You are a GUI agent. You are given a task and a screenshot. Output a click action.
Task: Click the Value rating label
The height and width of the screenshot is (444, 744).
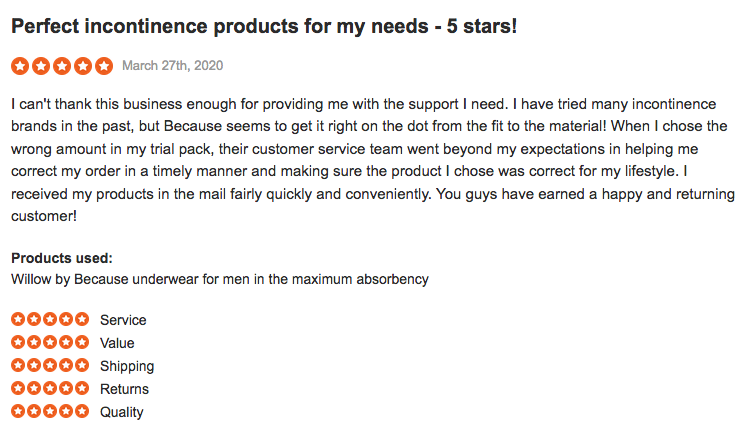coord(117,343)
